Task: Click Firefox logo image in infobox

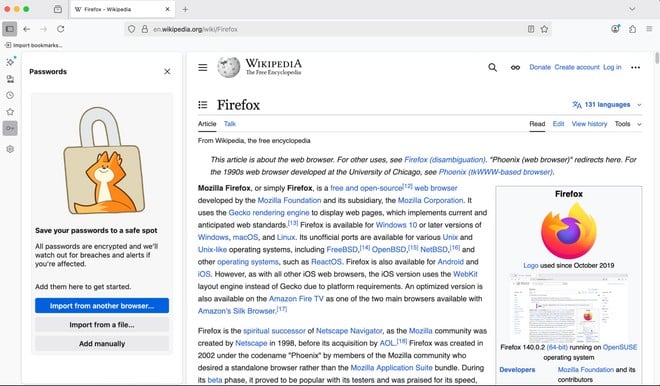Action: point(569,230)
